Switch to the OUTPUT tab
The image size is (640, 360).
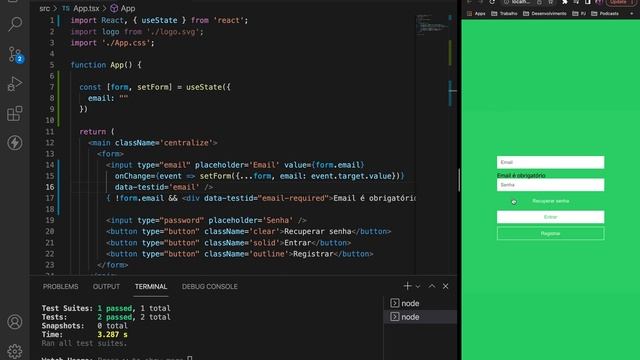(x=106, y=287)
